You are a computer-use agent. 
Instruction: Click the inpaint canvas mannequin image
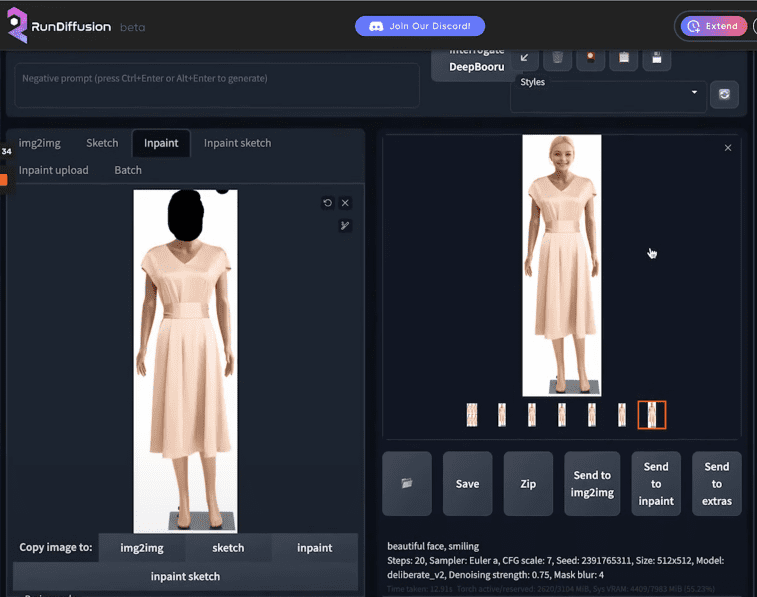185,361
